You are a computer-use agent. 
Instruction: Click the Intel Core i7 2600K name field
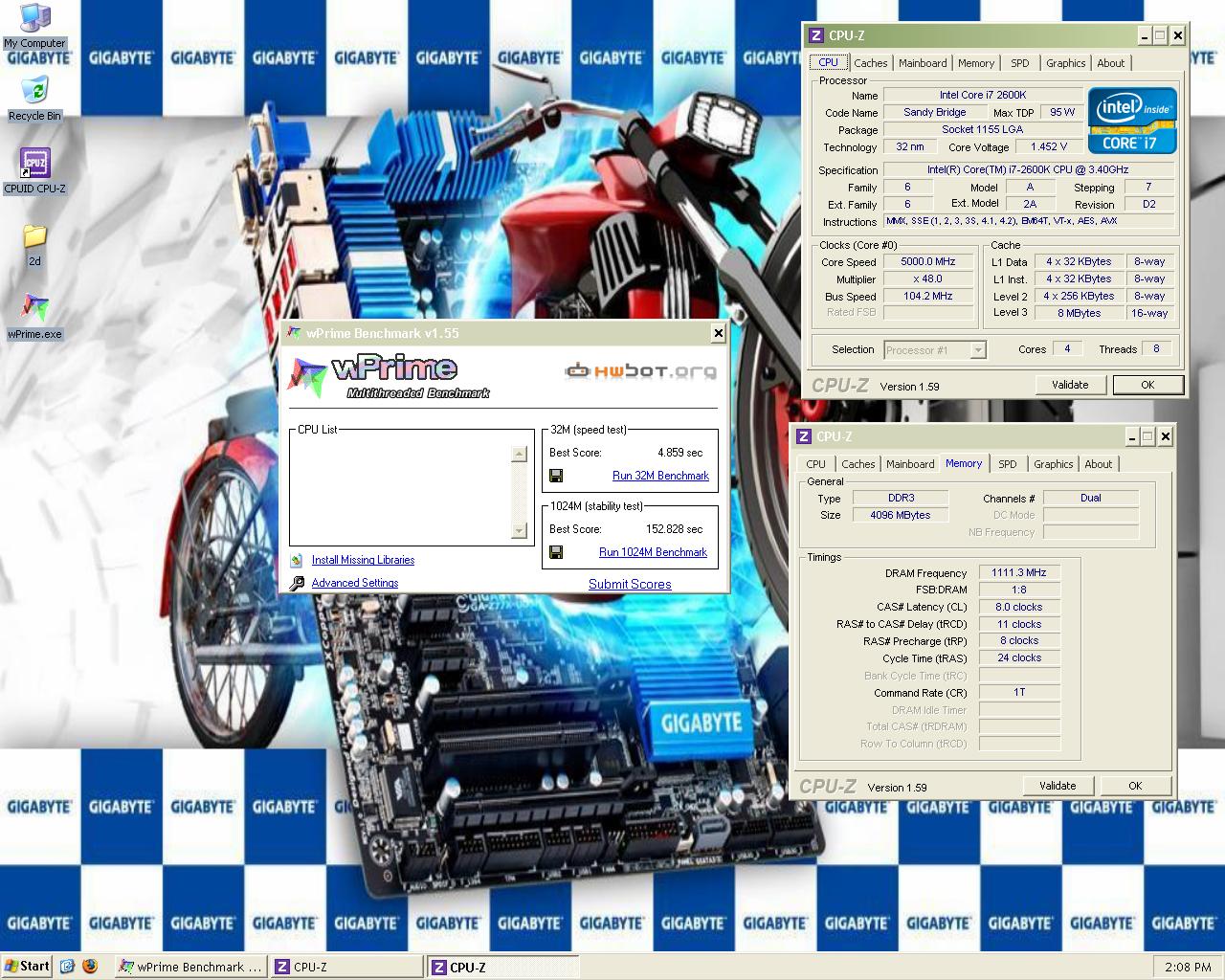pyautogui.click(x=982, y=95)
